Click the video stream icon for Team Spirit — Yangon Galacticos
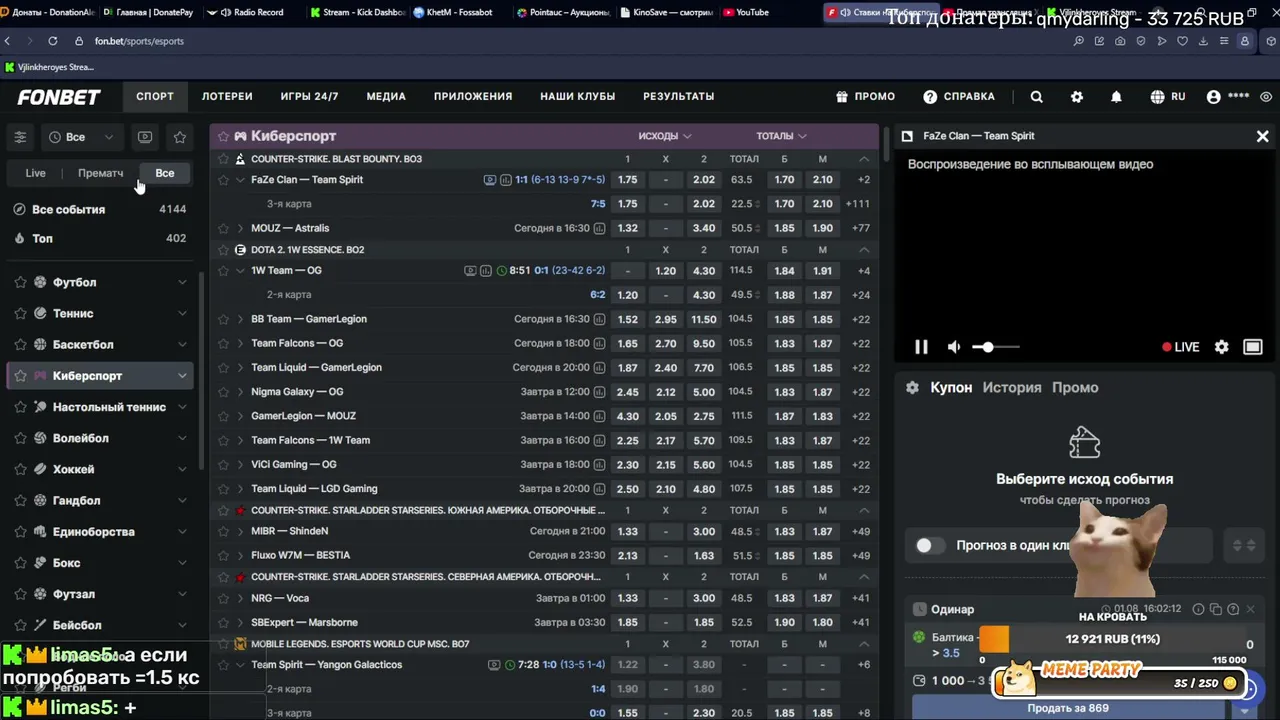The height and width of the screenshot is (720, 1280). [494, 665]
